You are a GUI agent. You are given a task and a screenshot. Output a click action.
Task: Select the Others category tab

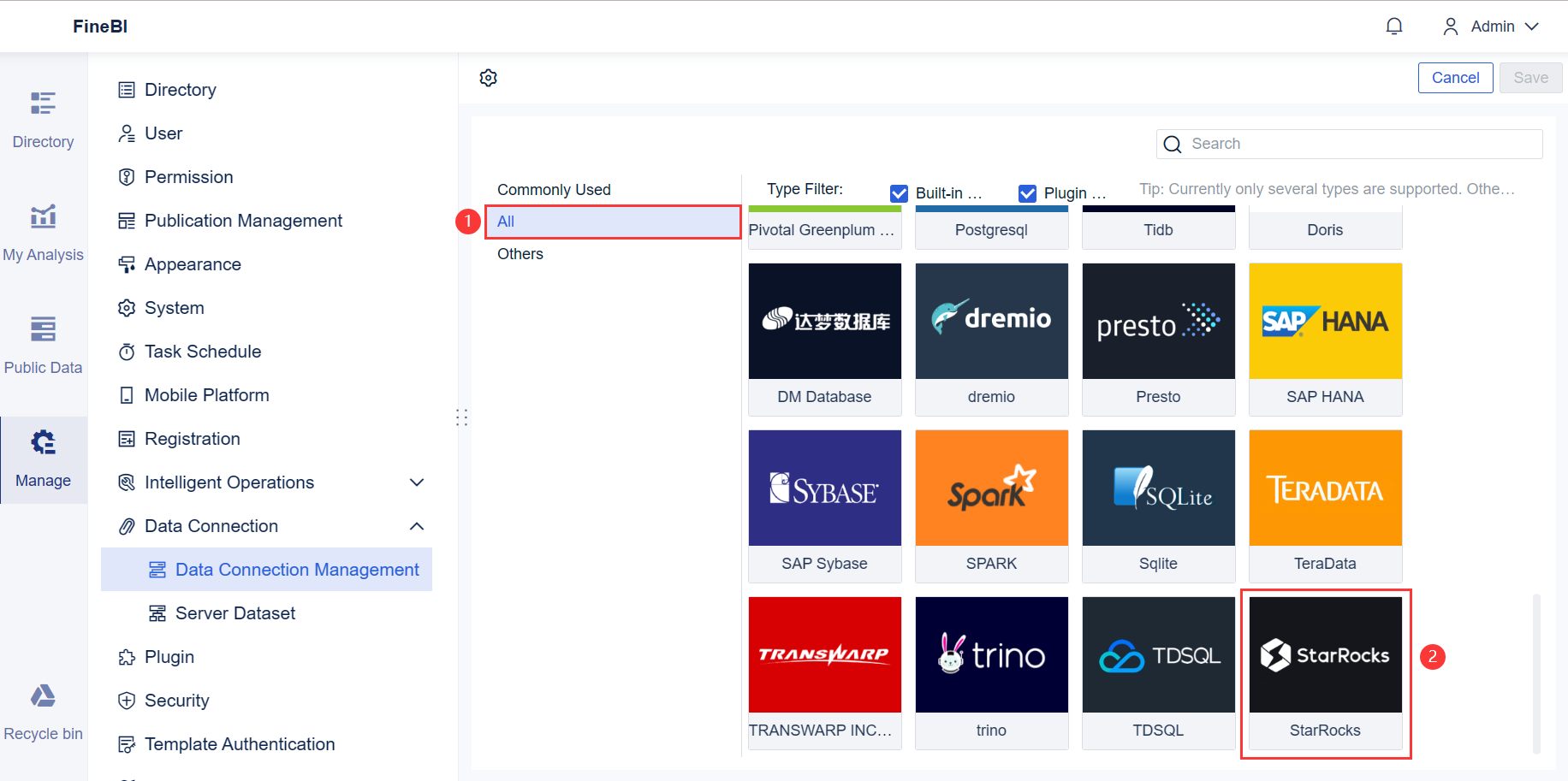click(x=520, y=253)
